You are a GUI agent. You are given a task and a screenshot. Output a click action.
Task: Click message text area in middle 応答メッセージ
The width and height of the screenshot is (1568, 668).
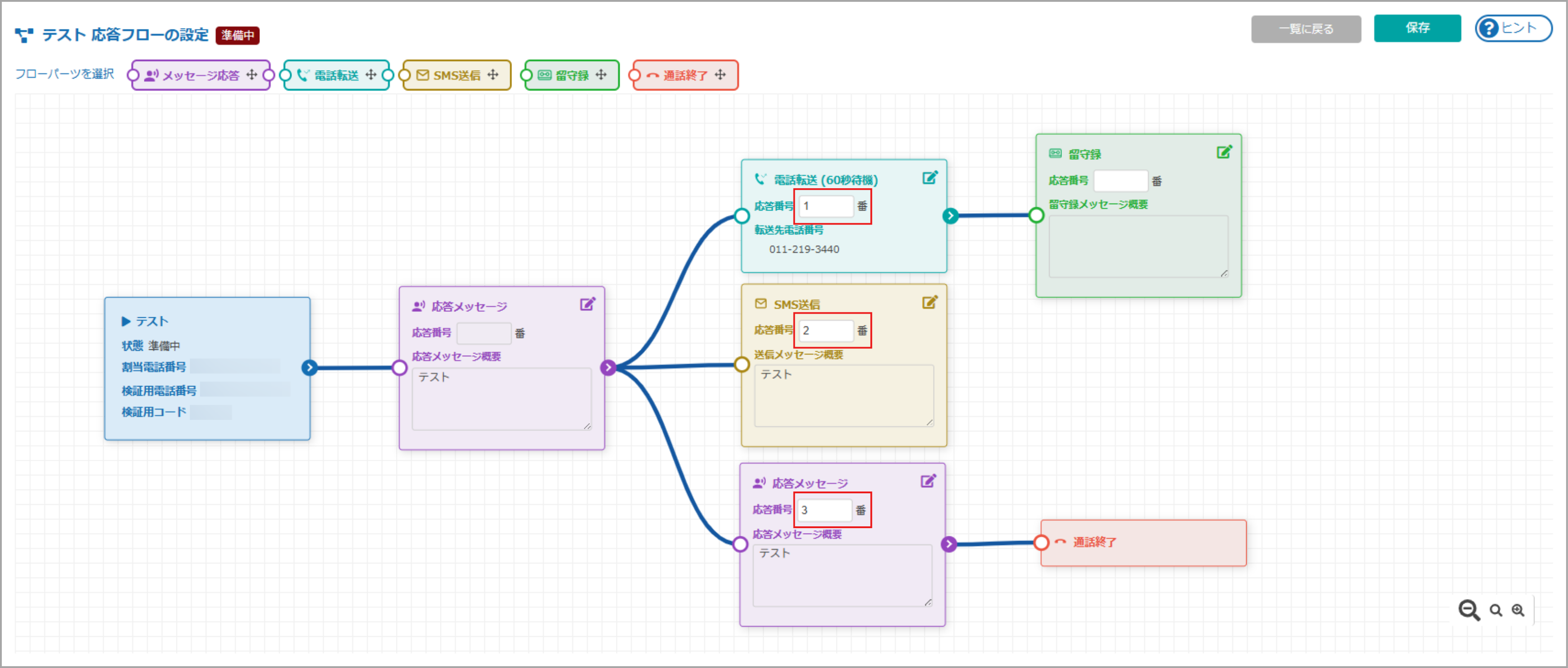502,398
